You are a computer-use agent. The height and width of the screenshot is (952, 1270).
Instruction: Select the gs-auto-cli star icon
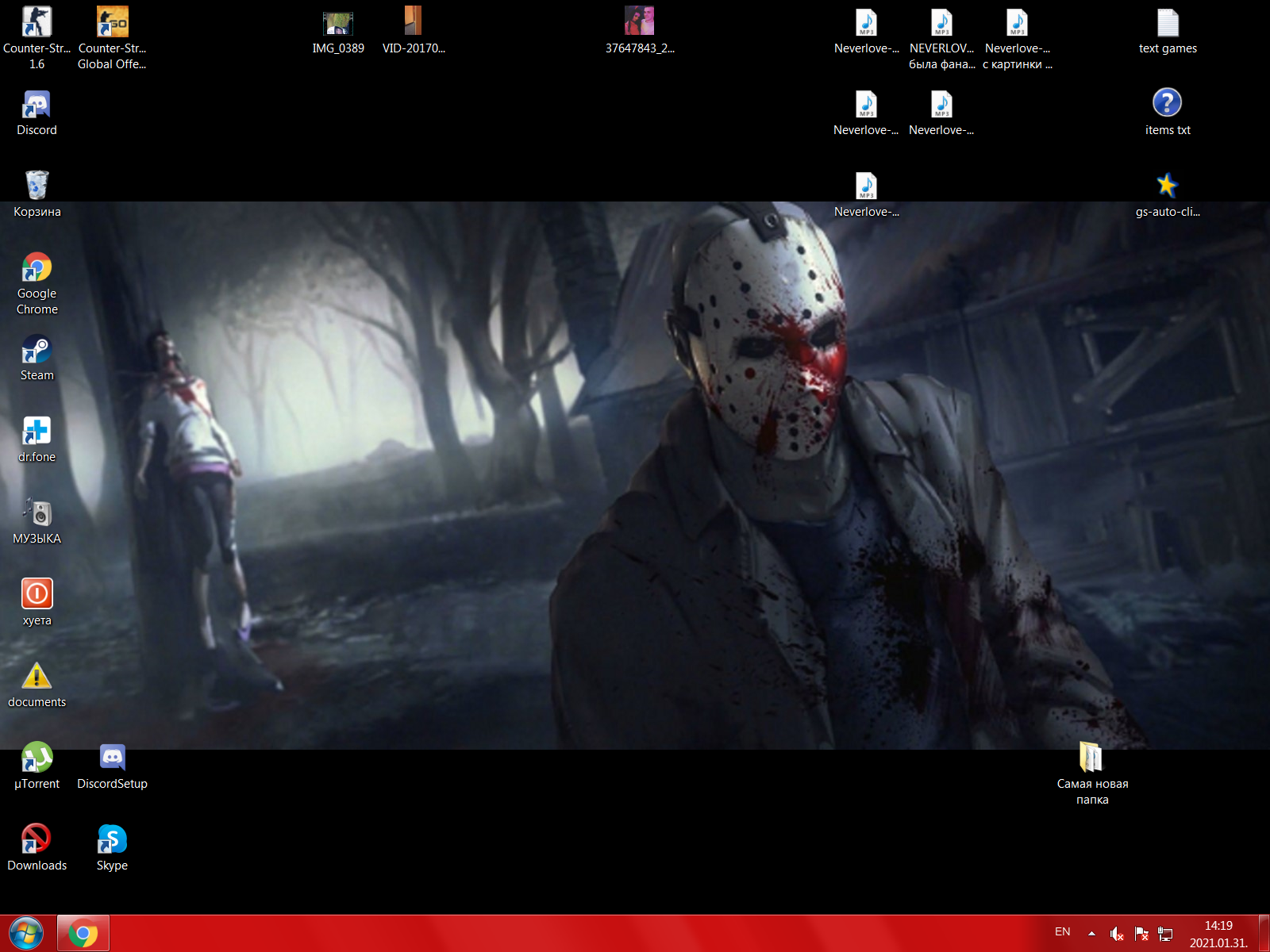1168,195
